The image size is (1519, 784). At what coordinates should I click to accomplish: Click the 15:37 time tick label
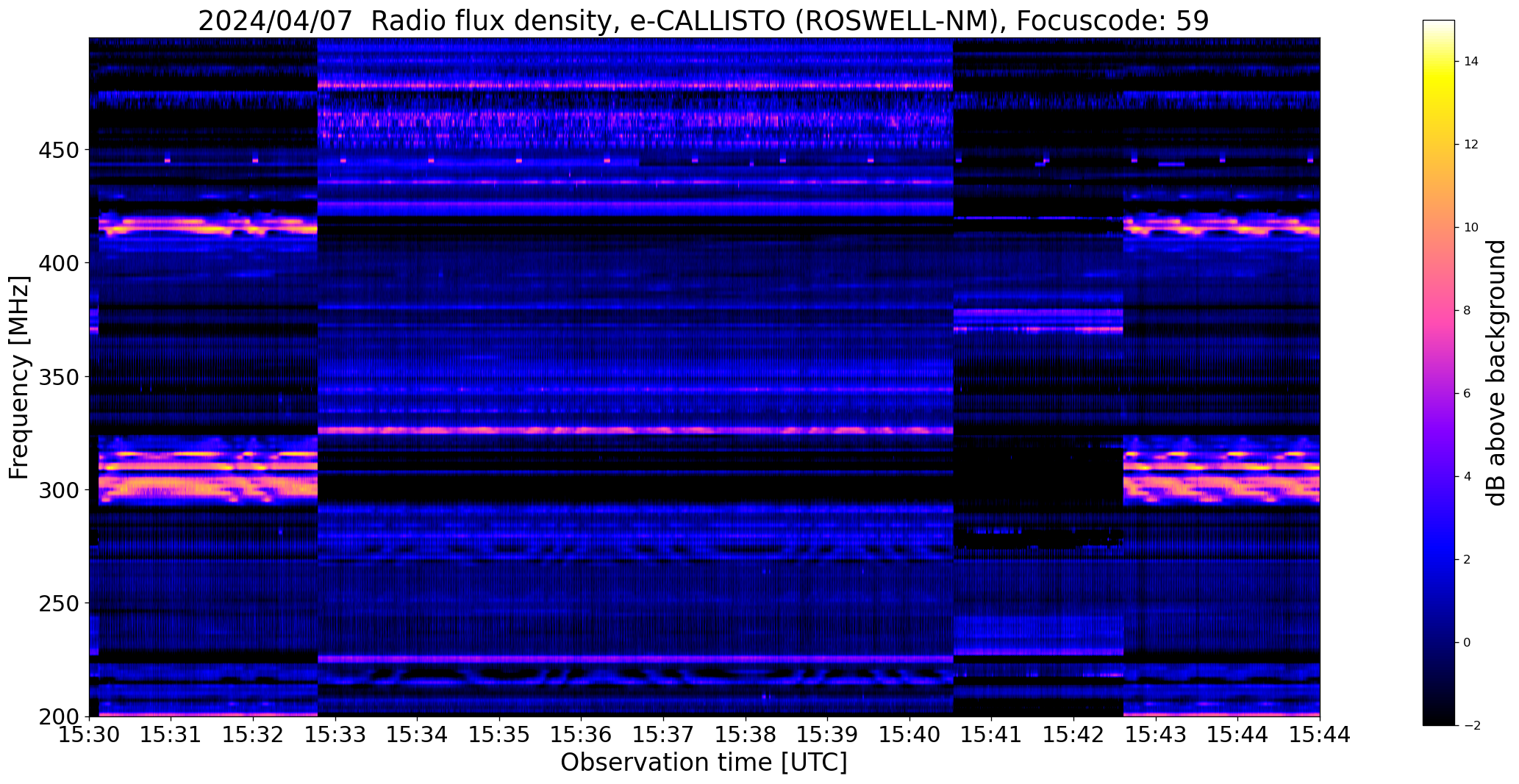click(664, 733)
